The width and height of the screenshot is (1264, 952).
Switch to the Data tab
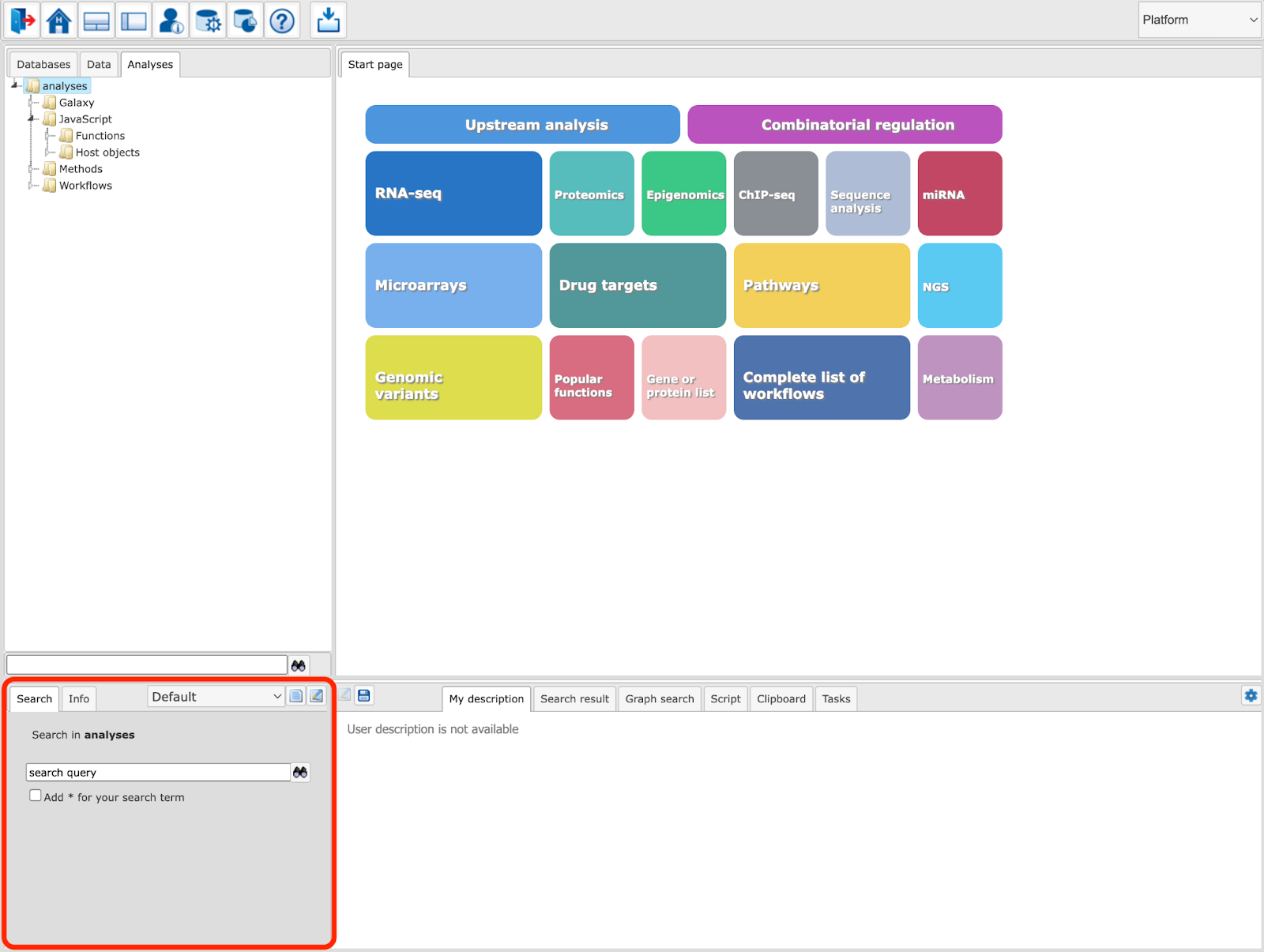[x=99, y=65]
